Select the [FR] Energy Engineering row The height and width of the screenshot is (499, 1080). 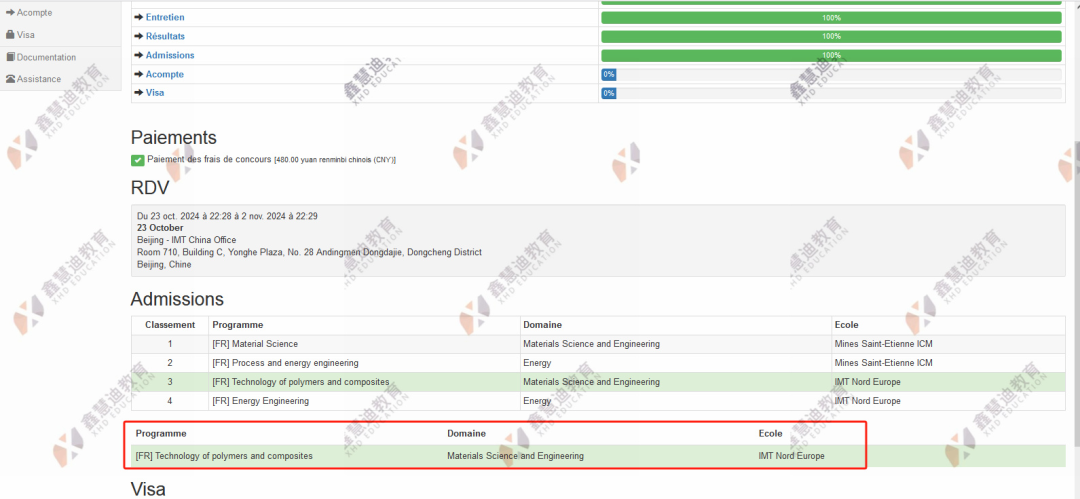pyautogui.click(x=599, y=400)
